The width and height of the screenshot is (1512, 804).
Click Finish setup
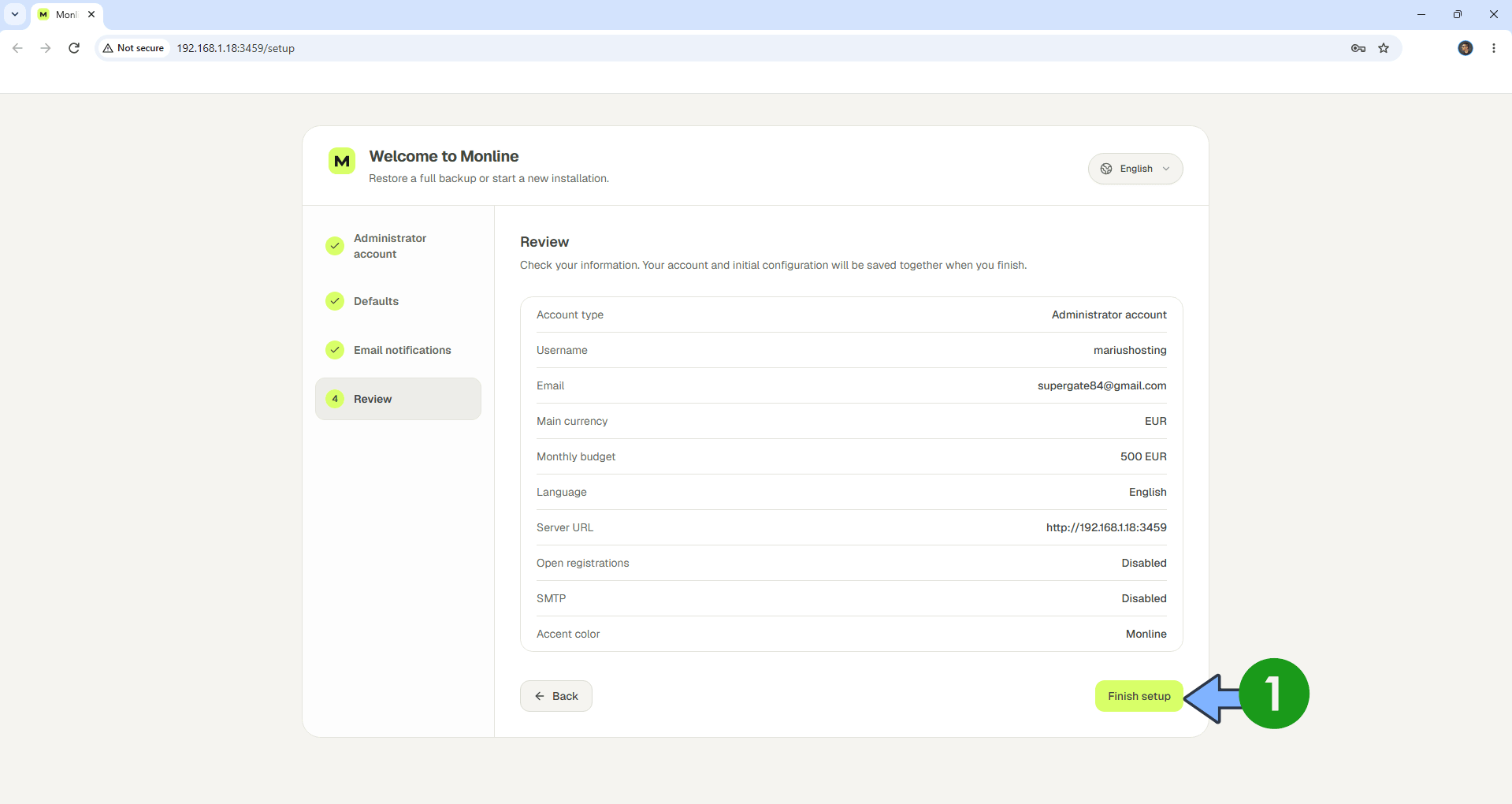[x=1139, y=696]
